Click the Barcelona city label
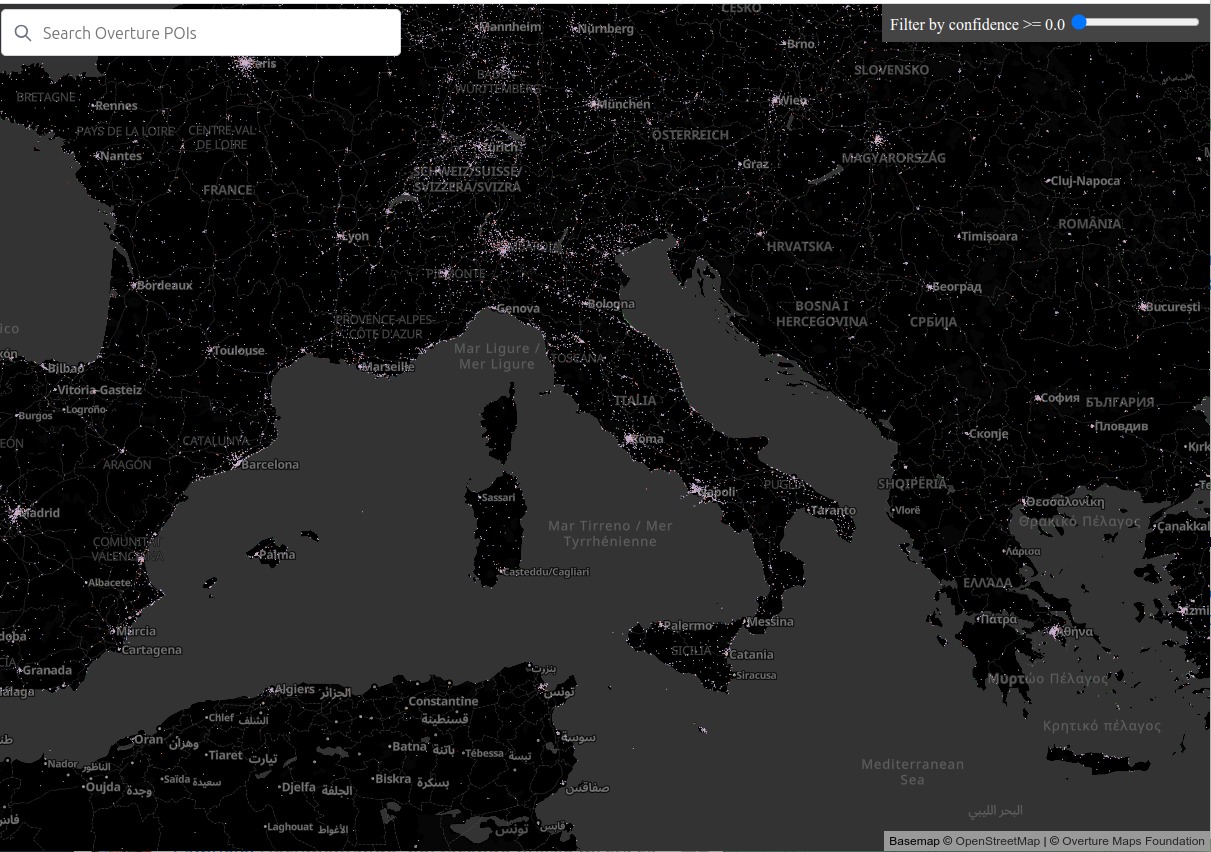The width and height of the screenshot is (1211, 852). pos(270,464)
